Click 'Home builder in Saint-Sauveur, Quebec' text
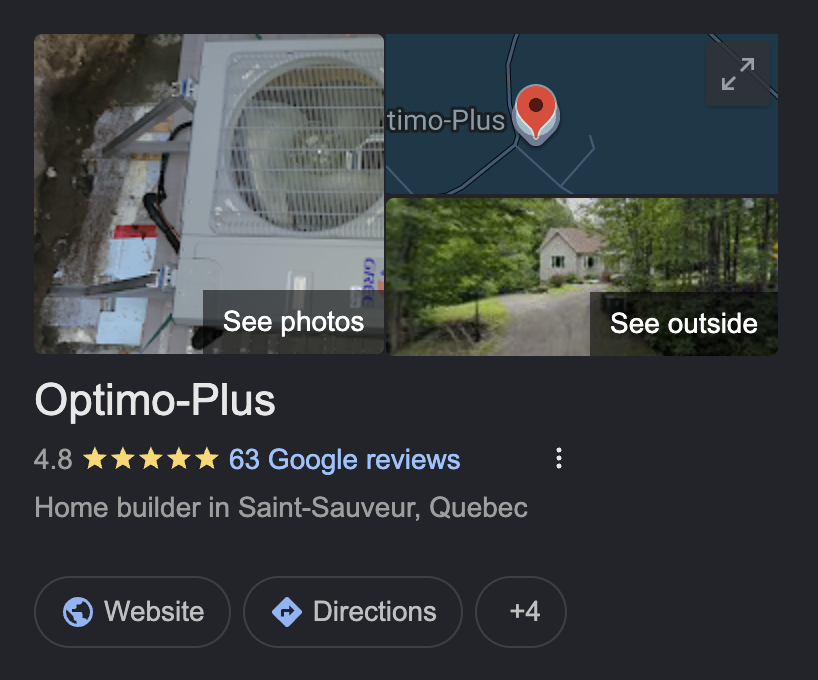Image resolution: width=818 pixels, height=680 pixels. click(x=281, y=508)
